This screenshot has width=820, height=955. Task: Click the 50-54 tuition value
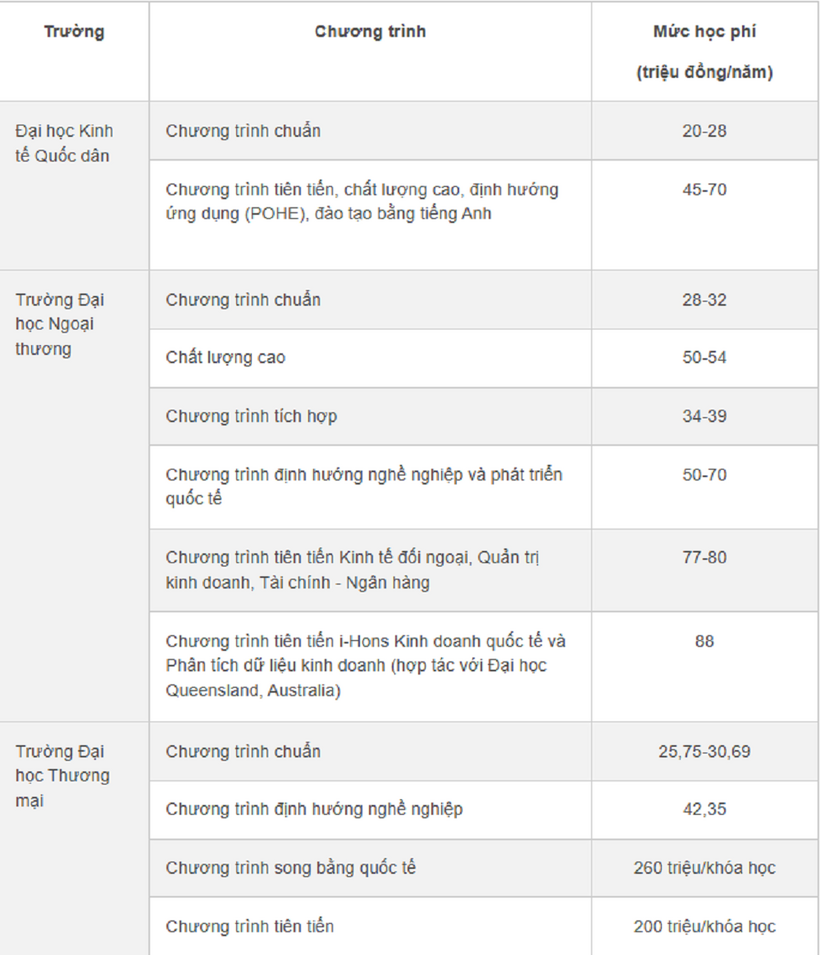704,358
